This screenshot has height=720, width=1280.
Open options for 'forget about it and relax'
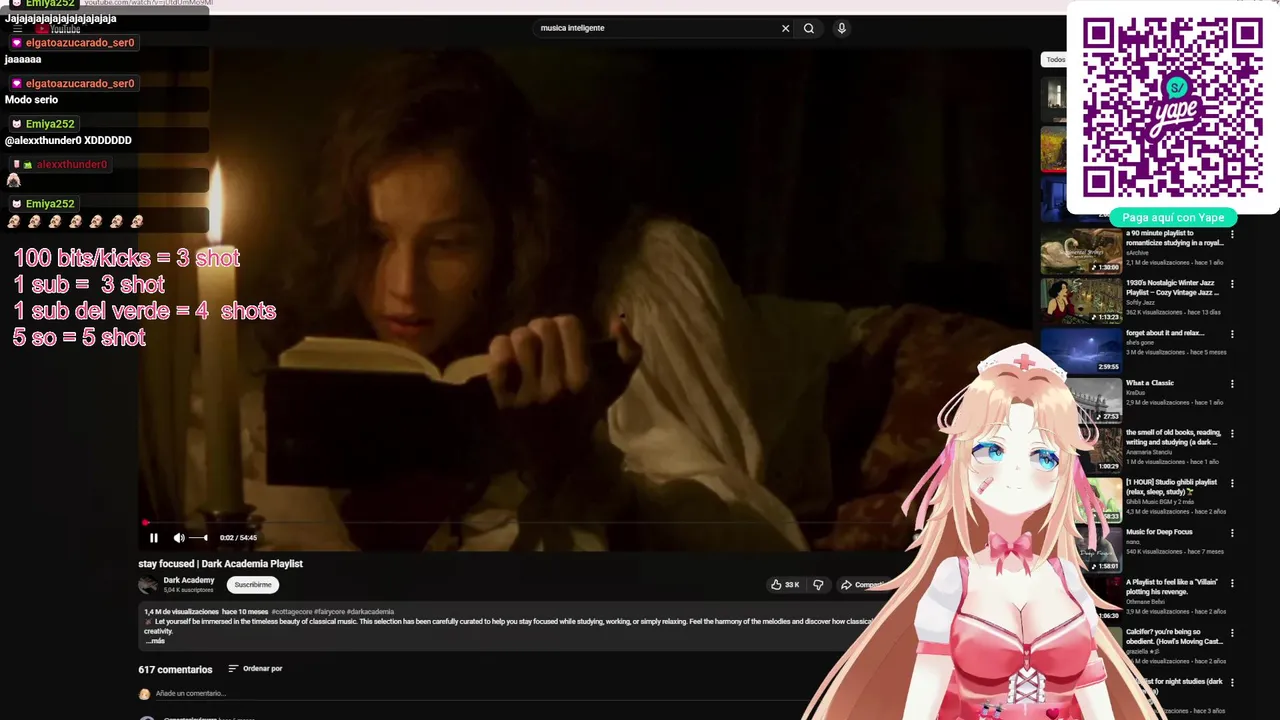(x=1232, y=334)
